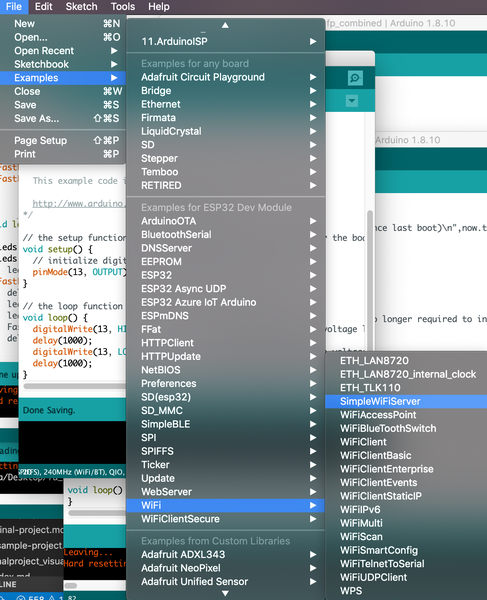Open the WiFiAccessPoint example
The width and height of the screenshot is (487, 600).
pyautogui.click(x=406, y=415)
